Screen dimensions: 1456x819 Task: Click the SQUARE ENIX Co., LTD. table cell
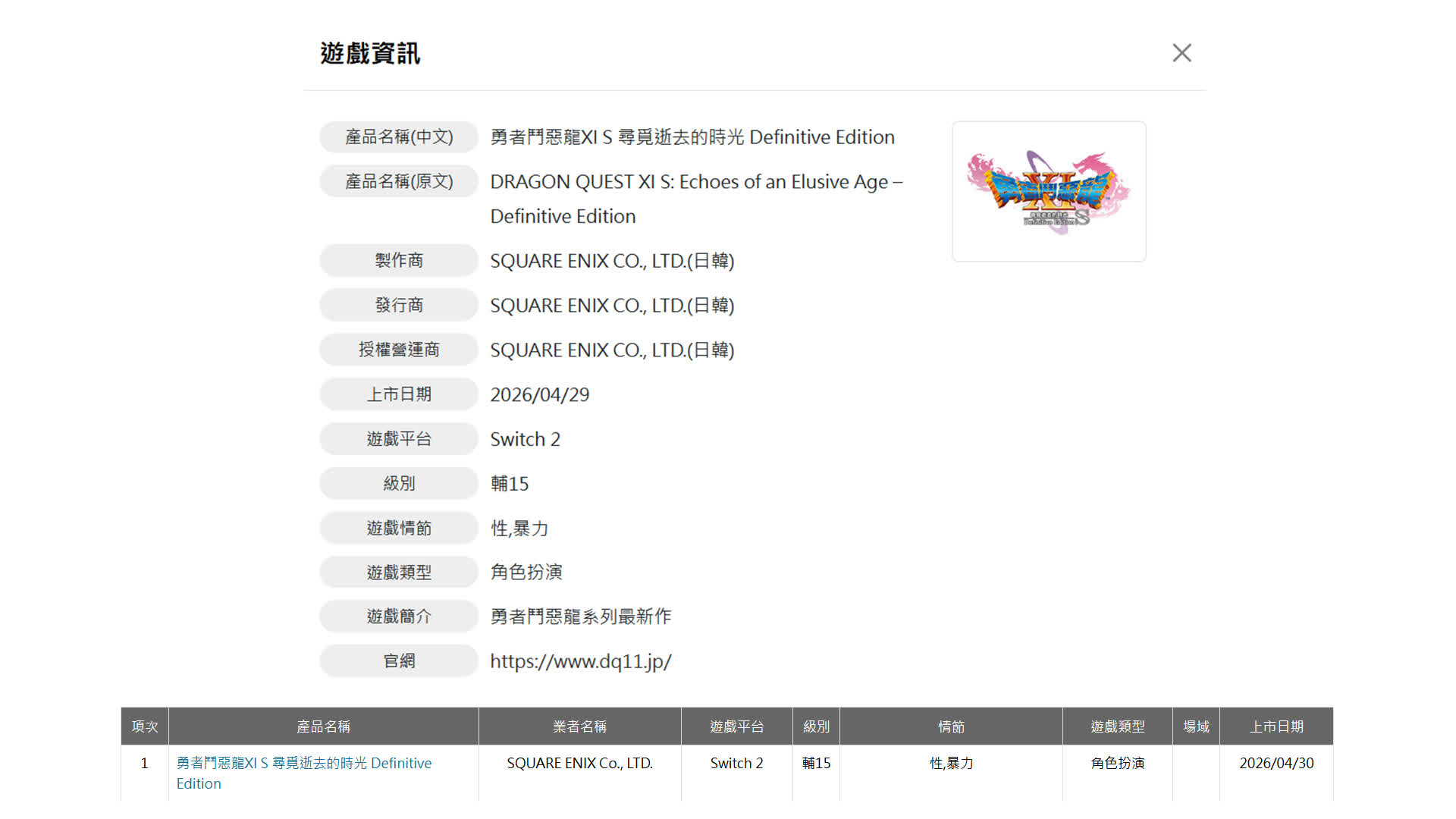[579, 764]
